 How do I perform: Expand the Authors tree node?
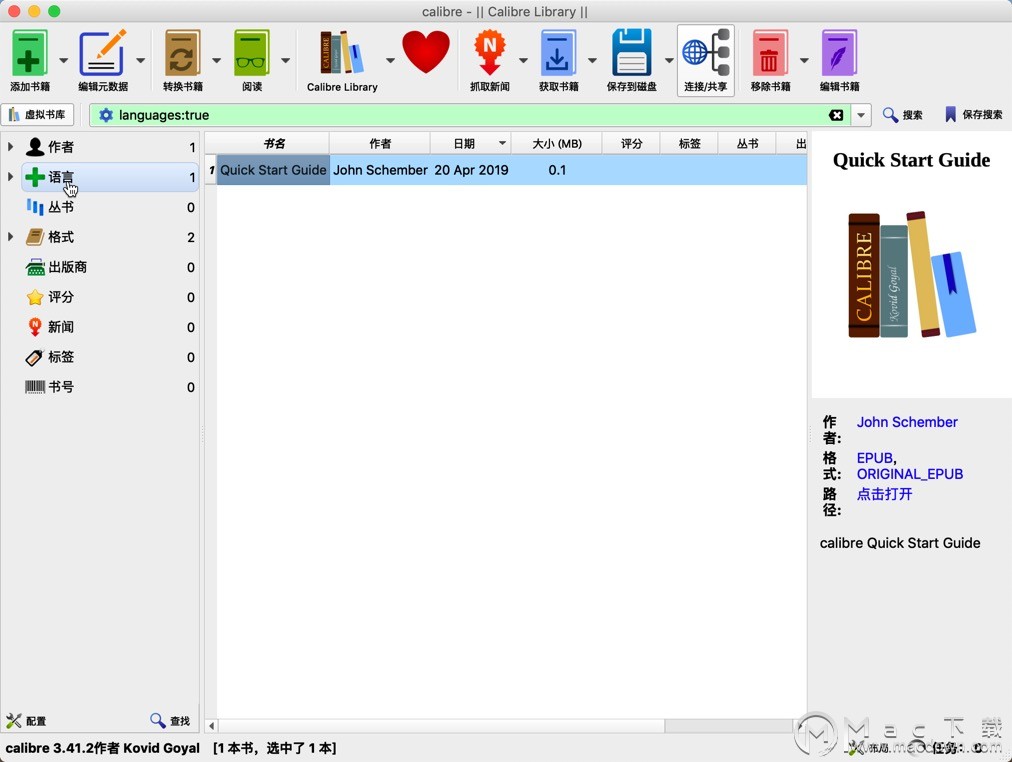(10, 146)
